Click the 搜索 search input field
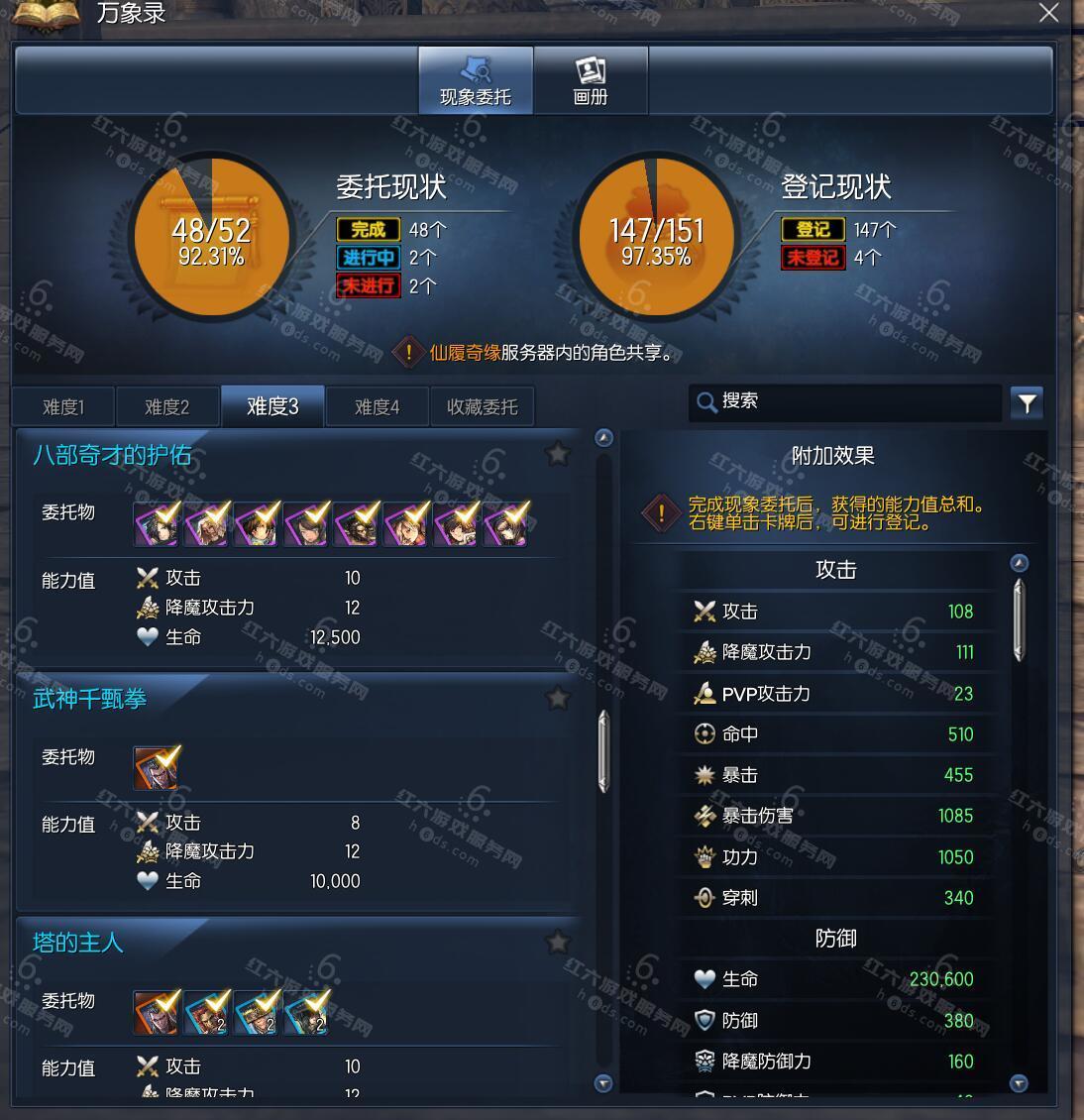1084x1120 pixels. point(845,402)
